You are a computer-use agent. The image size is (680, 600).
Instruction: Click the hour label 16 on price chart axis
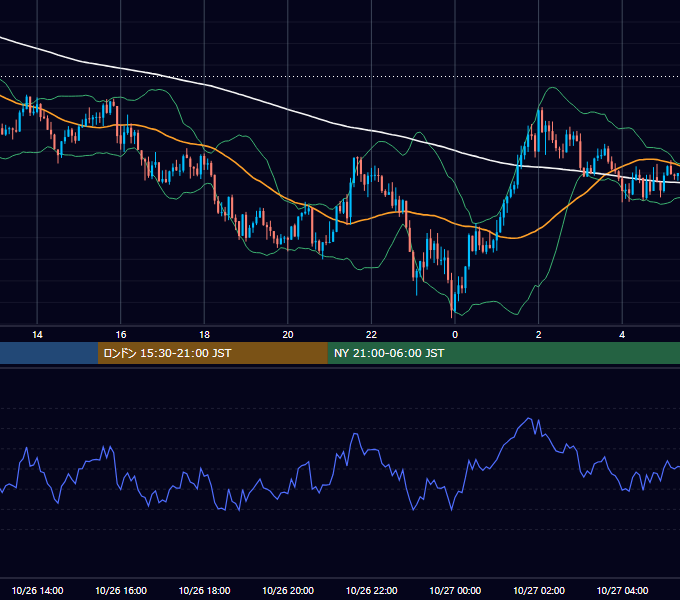(x=121, y=335)
